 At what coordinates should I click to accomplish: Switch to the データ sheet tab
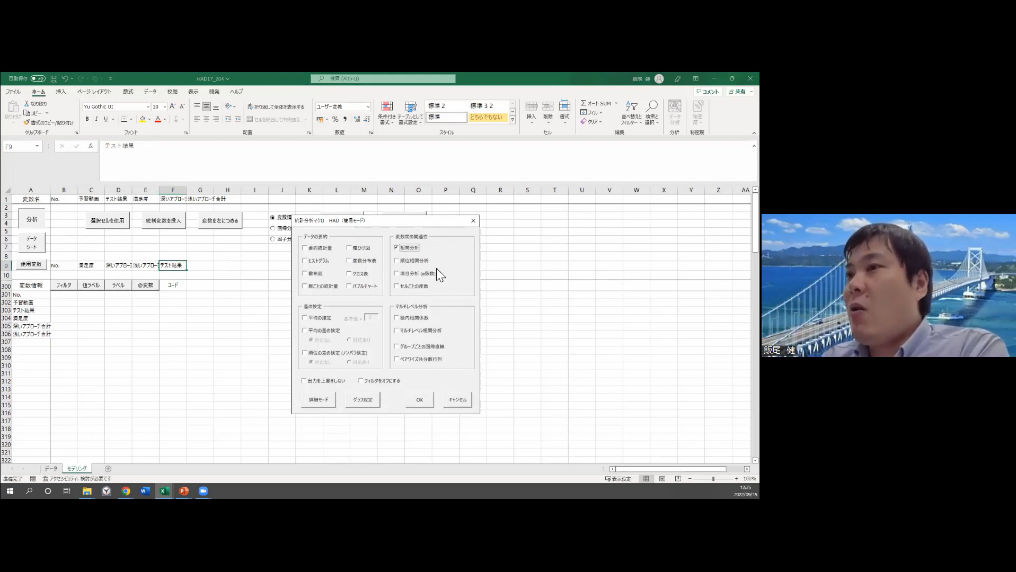click(50, 468)
